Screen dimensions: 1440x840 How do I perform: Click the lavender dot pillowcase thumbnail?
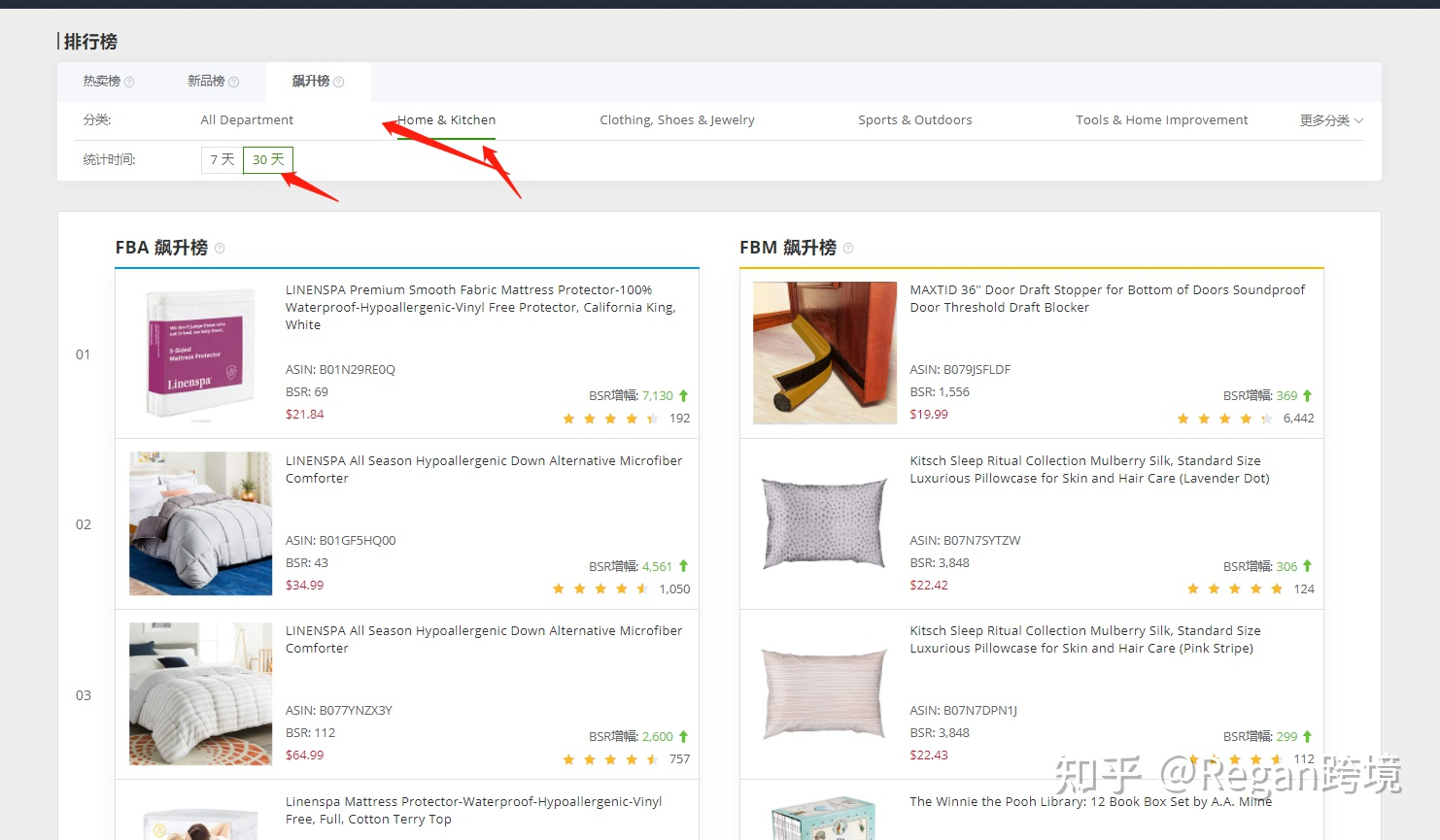pyautogui.click(x=825, y=523)
